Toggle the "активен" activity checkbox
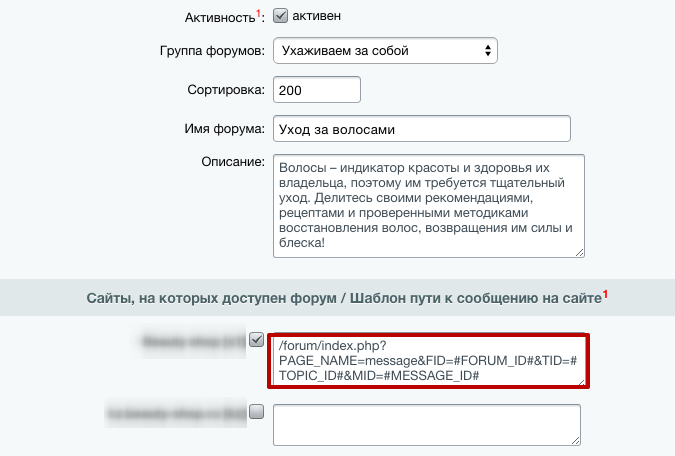The height and width of the screenshot is (456, 675). coord(280,16)
